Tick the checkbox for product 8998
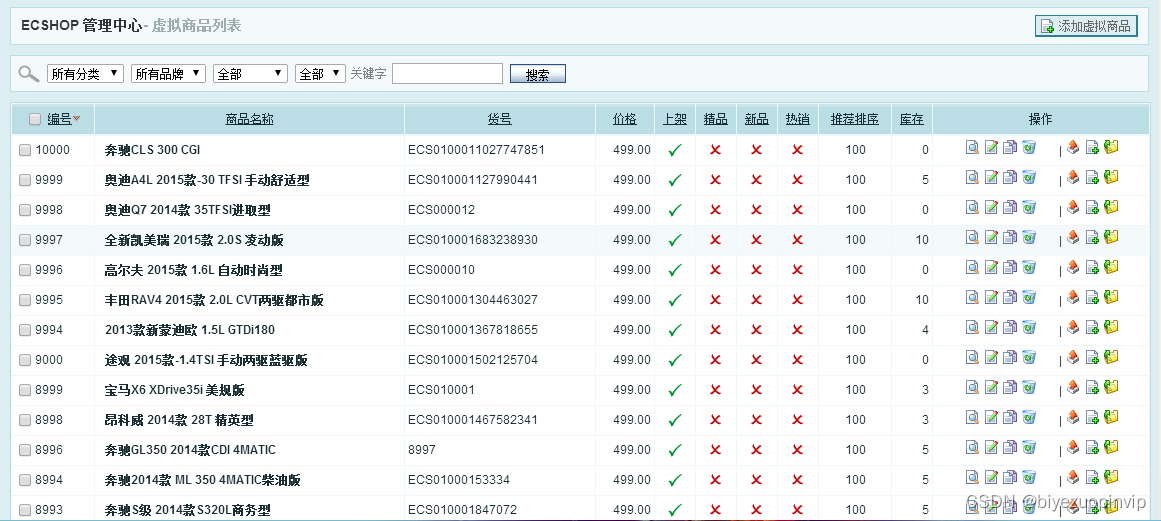 (25, 420)
